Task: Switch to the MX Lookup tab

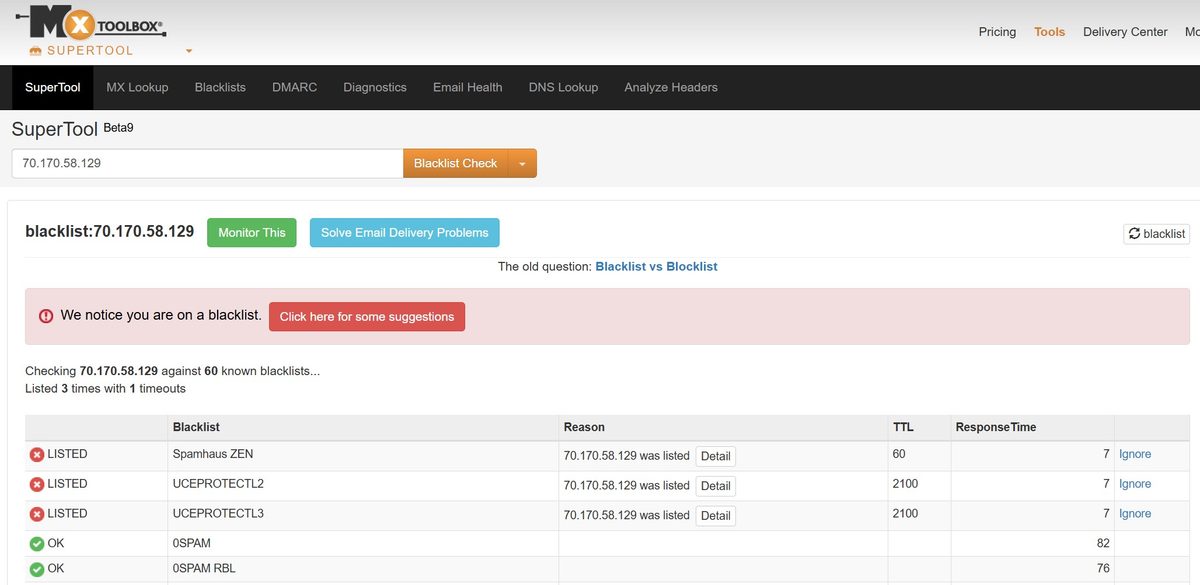Action: 138,87
